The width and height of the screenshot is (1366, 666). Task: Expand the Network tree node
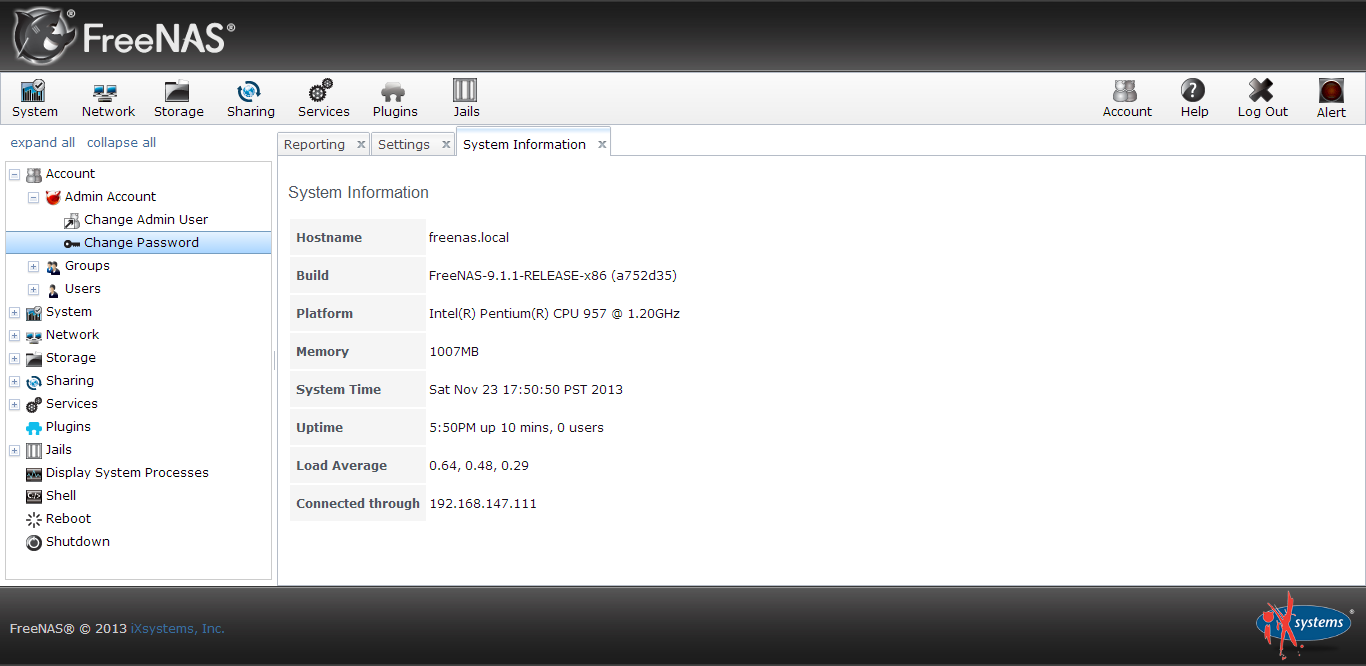pos(14,335)
